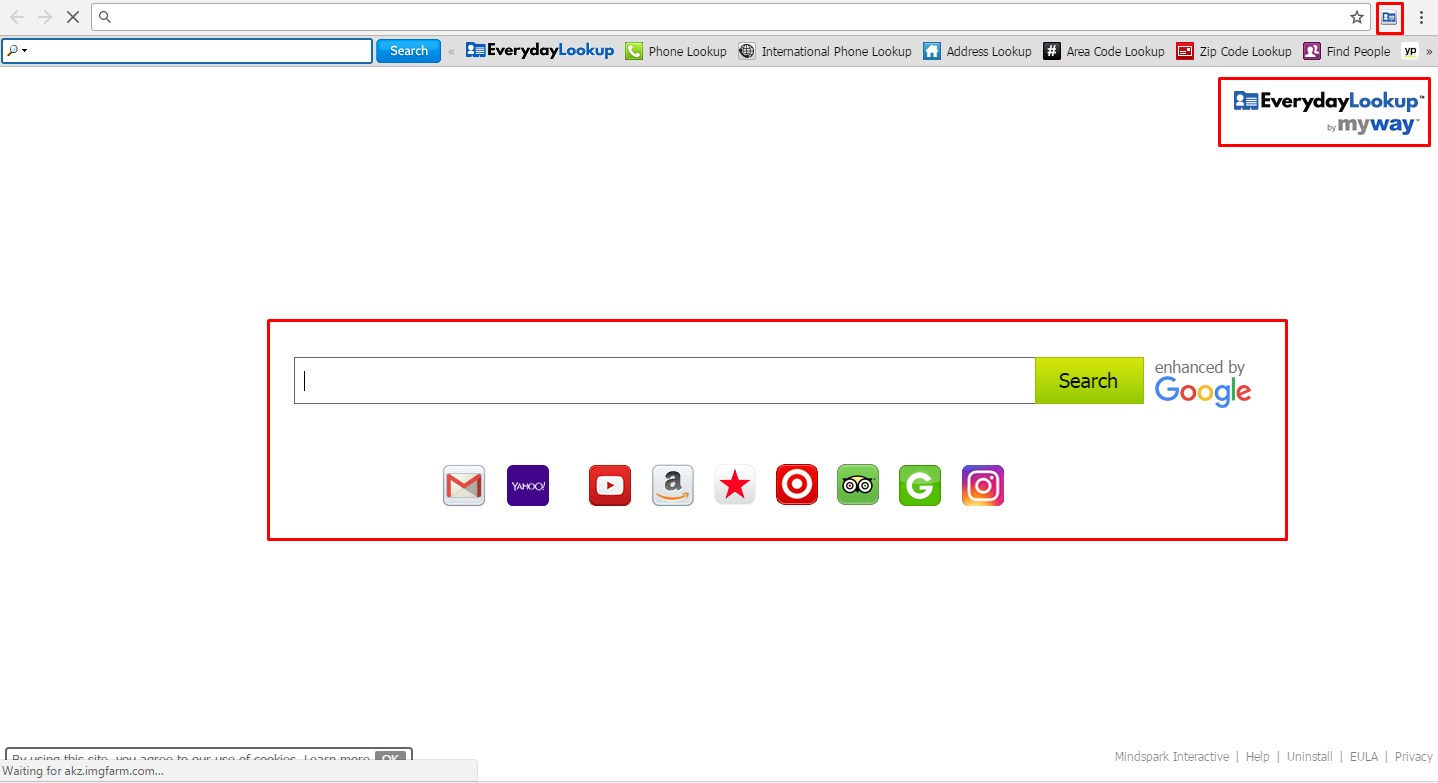Viewport: 1438px width, 783px height.
Task: Open the Yahoo shortcut icon
Action: [x=528, y=486]
